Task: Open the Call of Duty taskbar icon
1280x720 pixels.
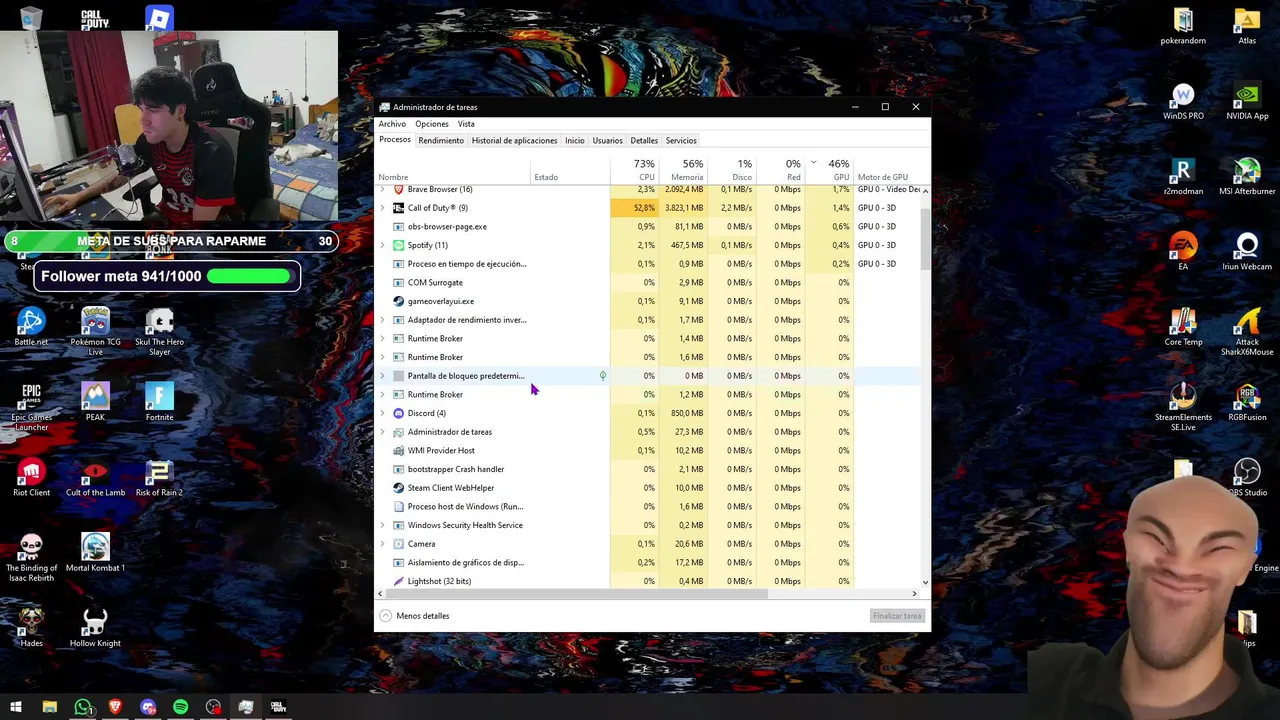Action: 278,707
